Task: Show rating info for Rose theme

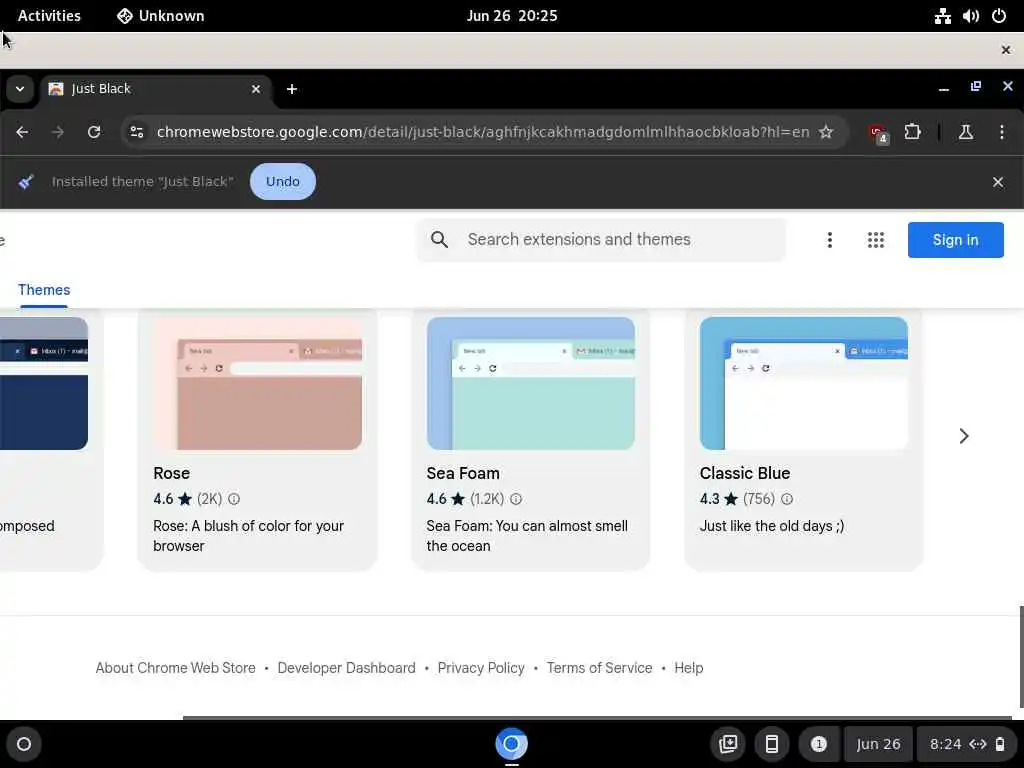Action: click(x=234, y=499)
